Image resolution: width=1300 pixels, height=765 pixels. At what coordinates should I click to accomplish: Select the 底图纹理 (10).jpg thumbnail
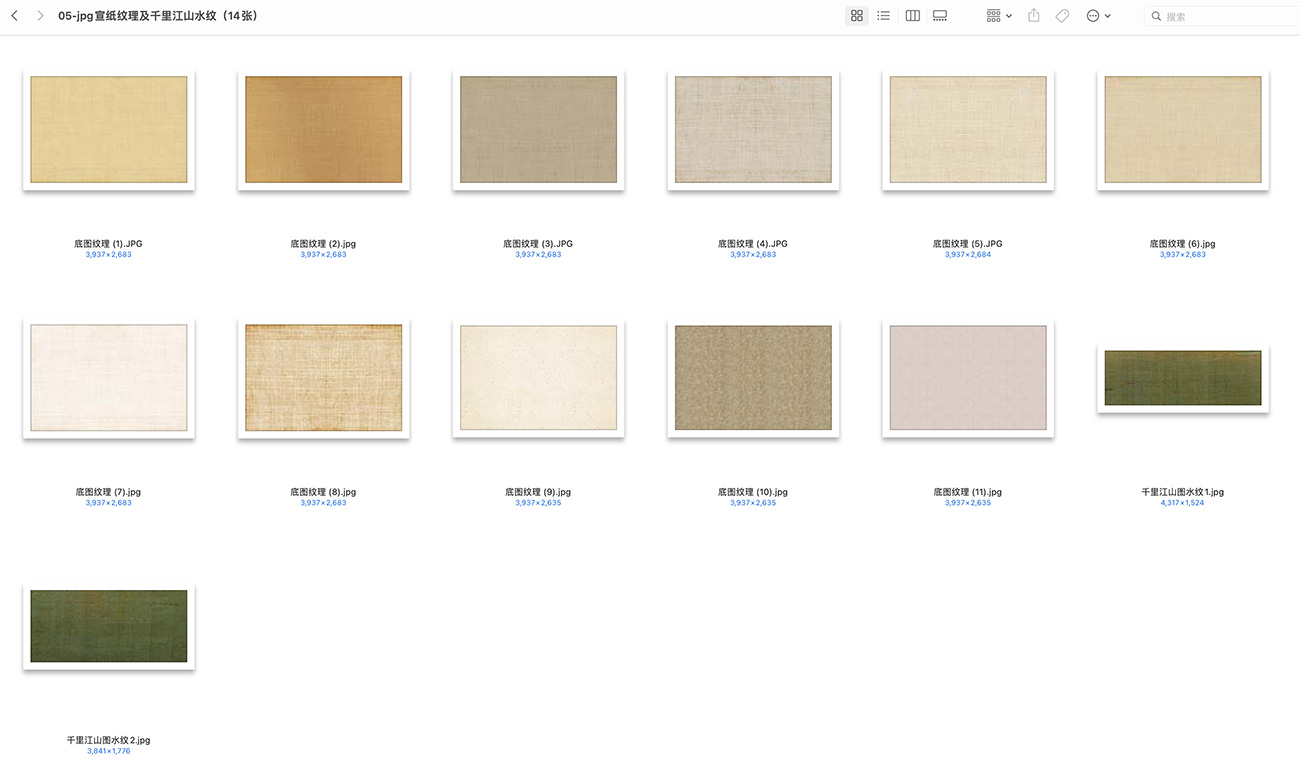(753, 378)
